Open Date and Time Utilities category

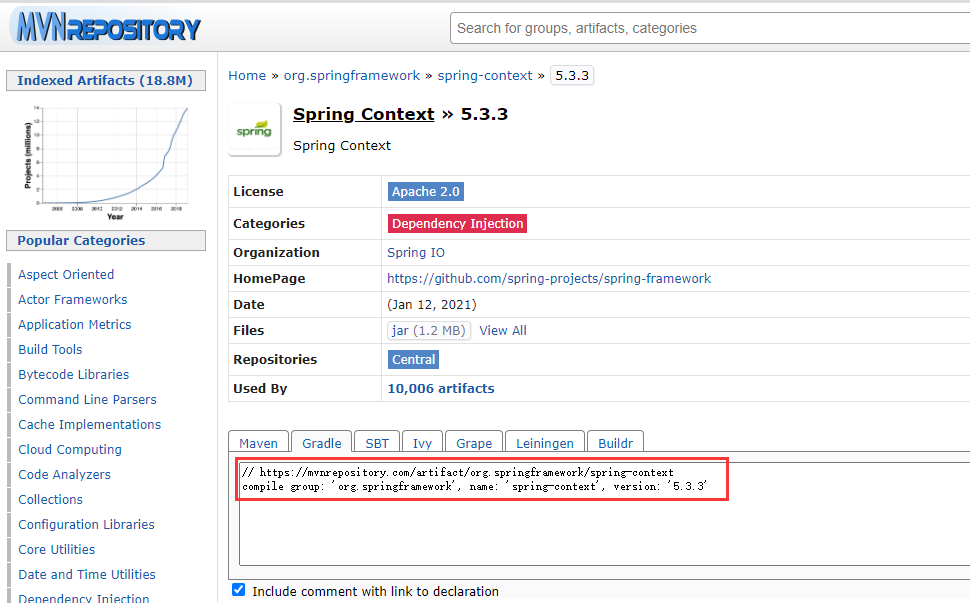pos(87,575)
